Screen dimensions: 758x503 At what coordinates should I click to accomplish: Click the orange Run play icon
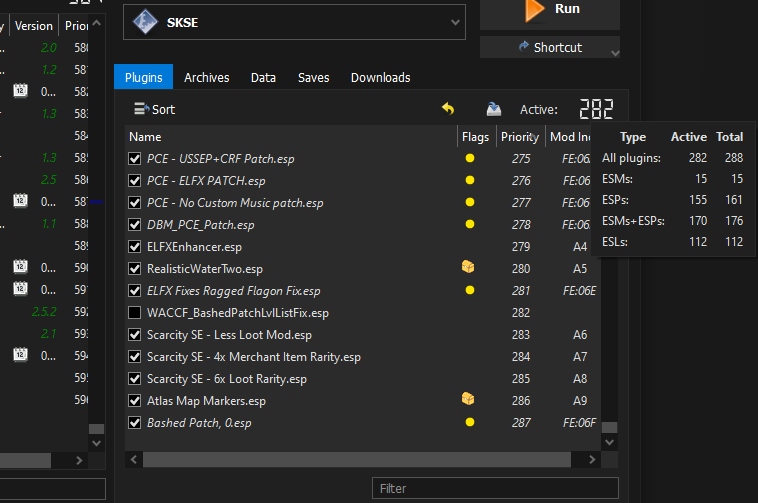[x=534, y=10]
